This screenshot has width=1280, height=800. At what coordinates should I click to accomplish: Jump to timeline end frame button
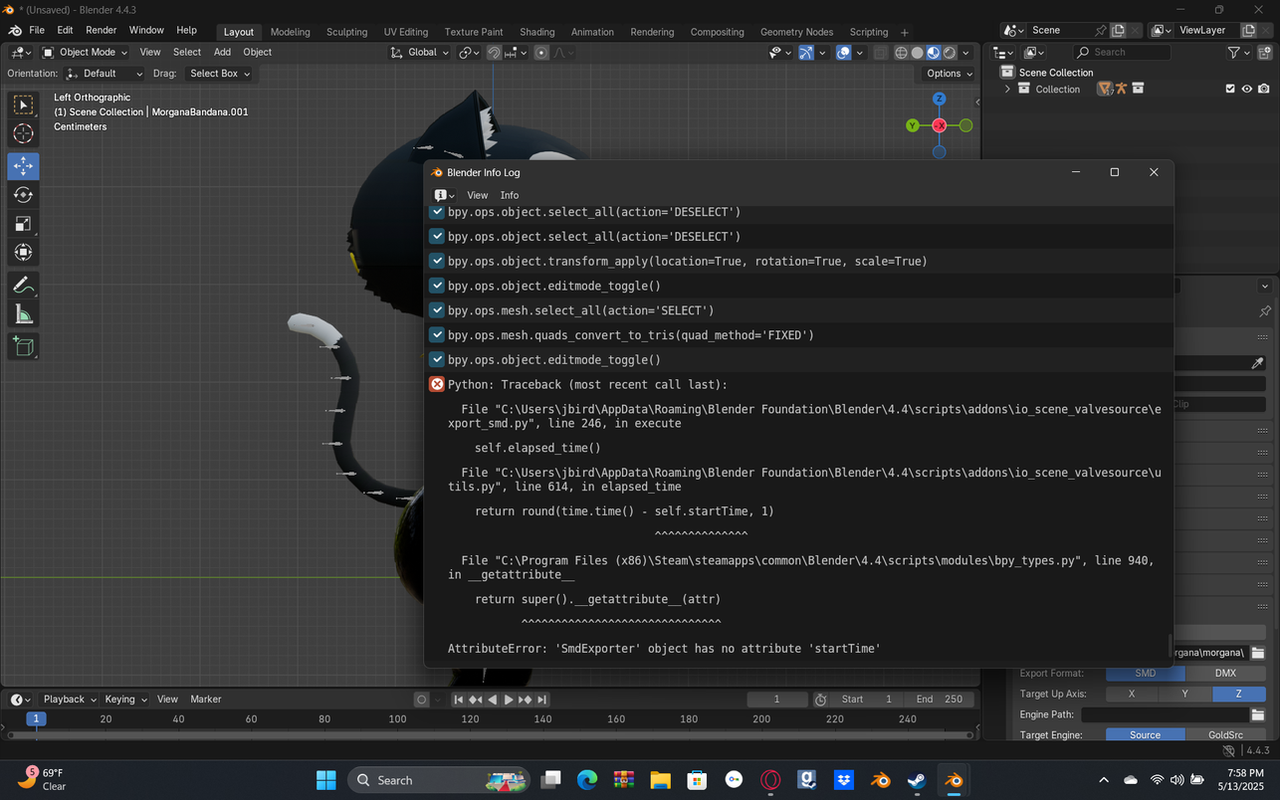pyautogui.click(x=542, y=699)
